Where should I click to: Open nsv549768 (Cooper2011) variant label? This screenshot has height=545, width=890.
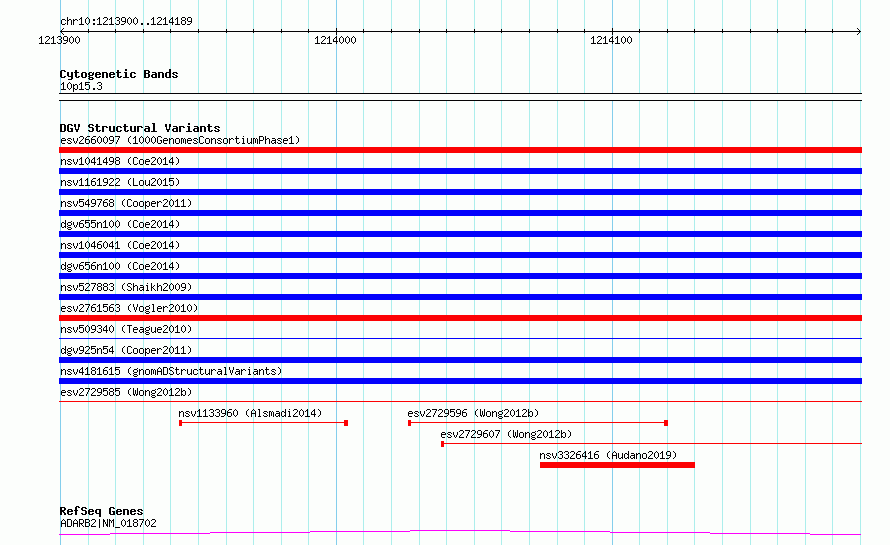(x=126, y=203)
